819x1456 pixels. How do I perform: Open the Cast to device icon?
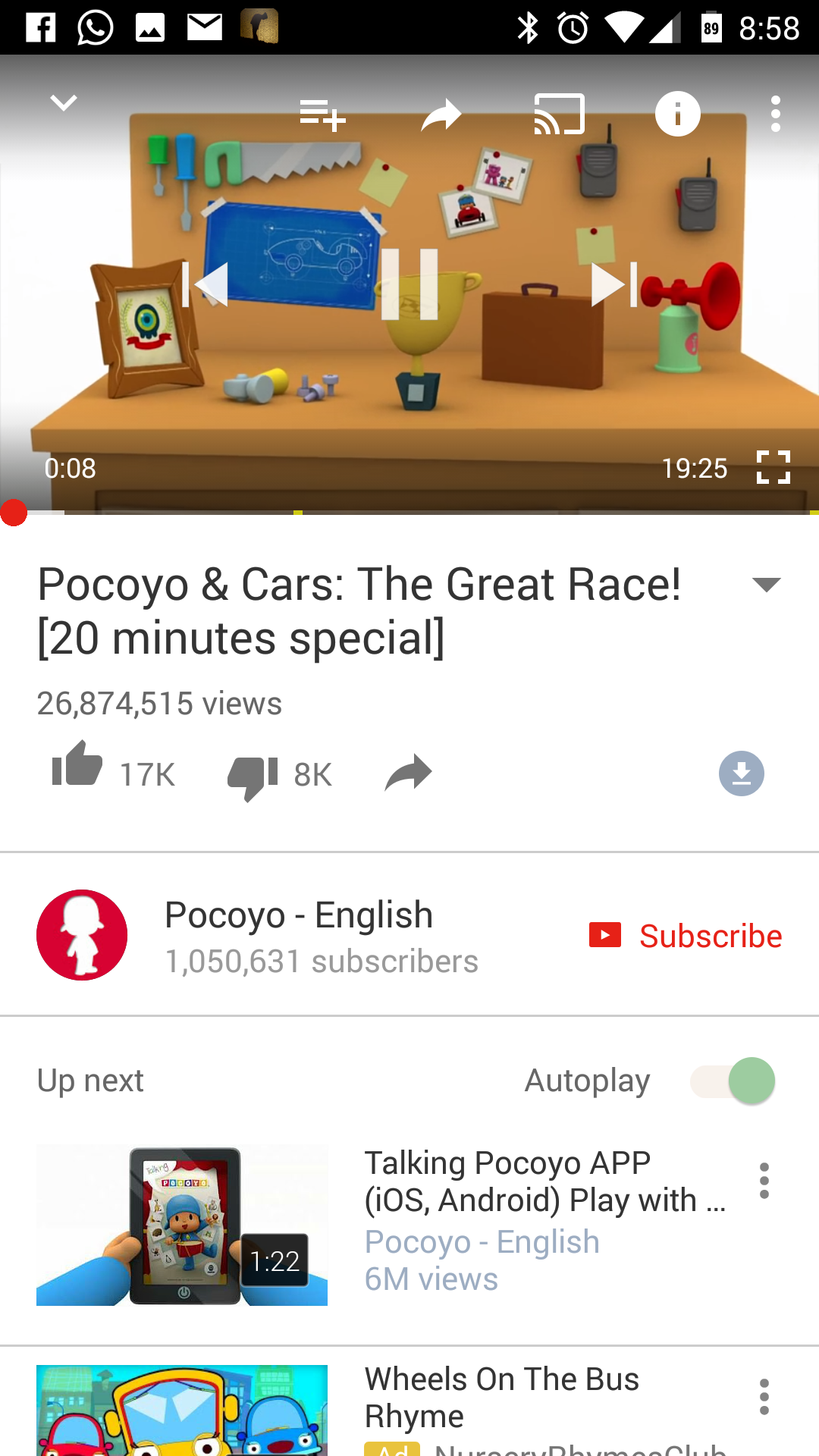pos(560,114)
